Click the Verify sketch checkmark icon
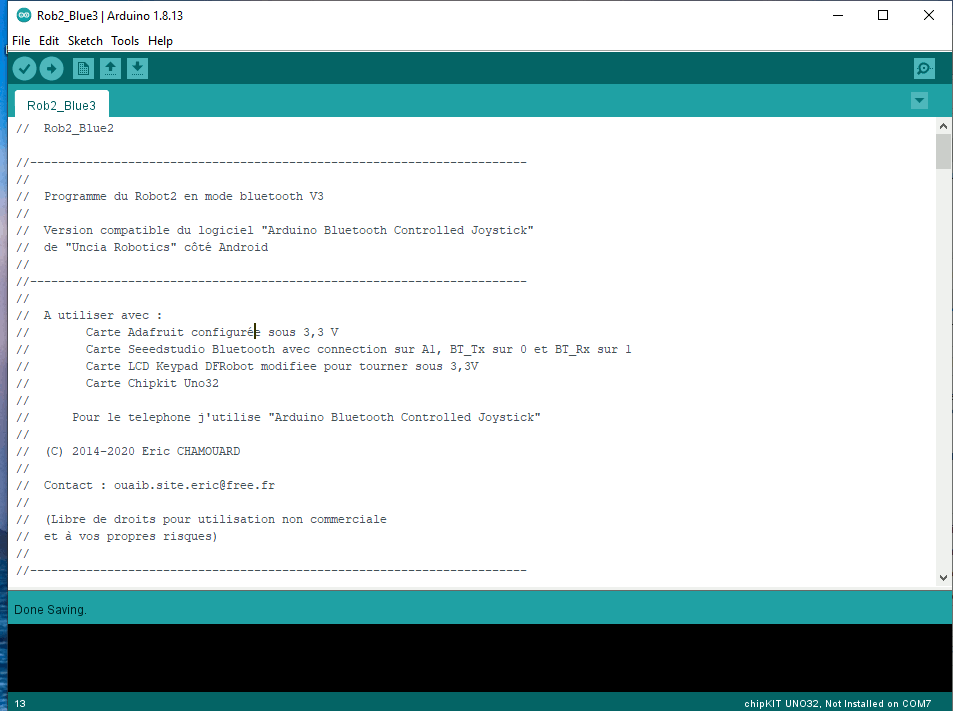Image resolution: width=953 pixels, height=711 pixels. [24, 69]
